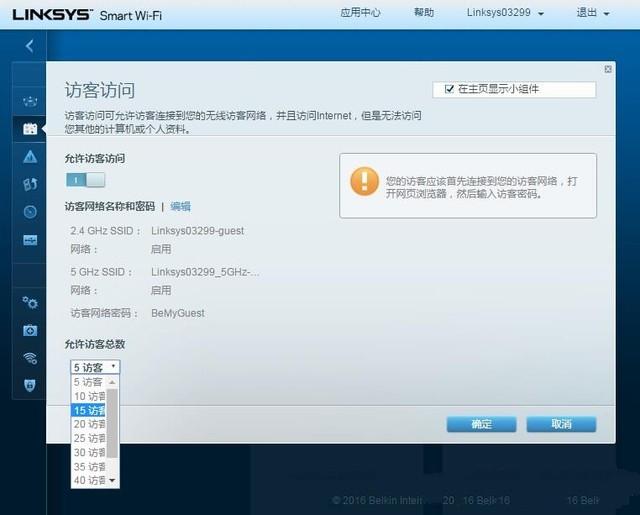Choose 30 访客 option
Image resolution: width=640 pixels, height=515 pixels.
(89, 453)
